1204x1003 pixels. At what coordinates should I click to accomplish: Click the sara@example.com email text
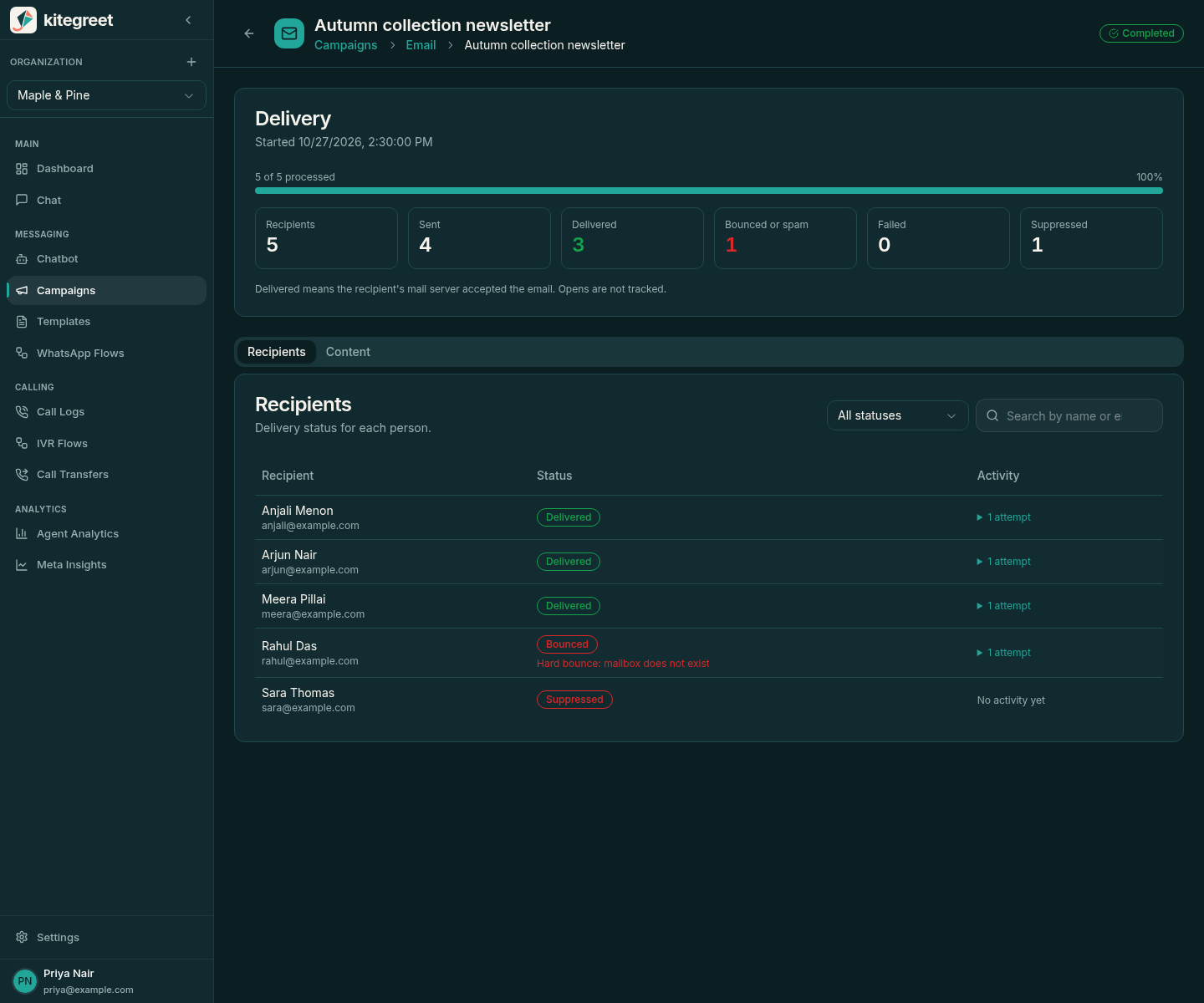pos(309,708)
